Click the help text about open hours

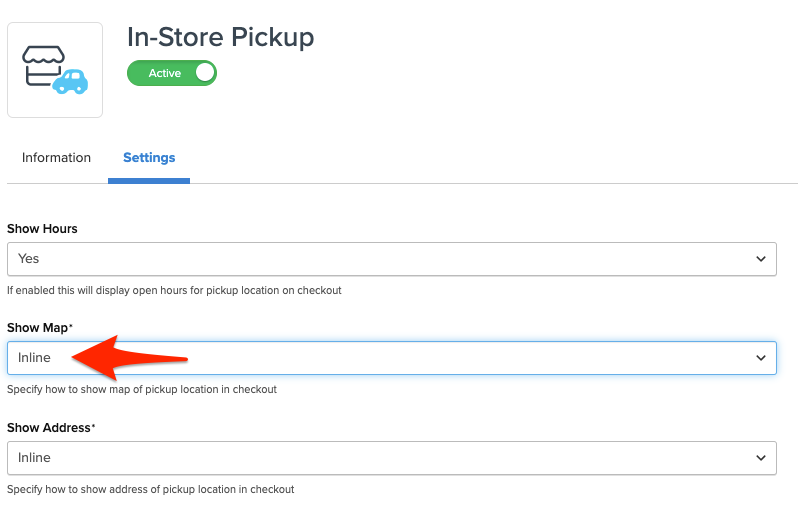(174, 290)
